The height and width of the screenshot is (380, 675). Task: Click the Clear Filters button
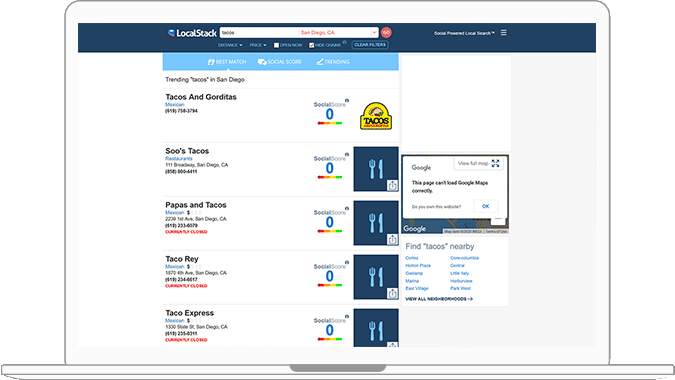370,45
